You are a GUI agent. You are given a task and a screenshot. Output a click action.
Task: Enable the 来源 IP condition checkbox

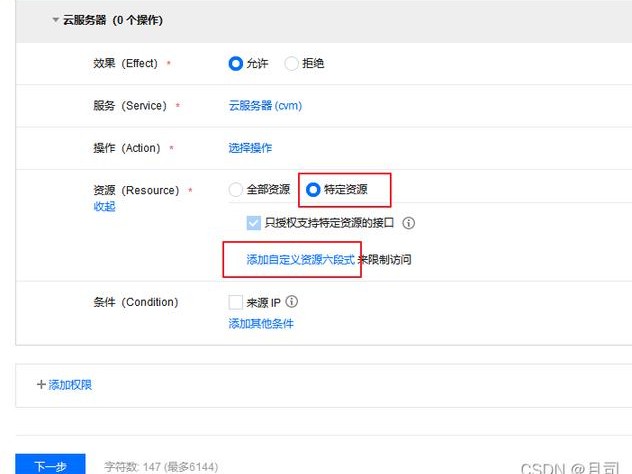pyautogui.click(x=235, y=302)
